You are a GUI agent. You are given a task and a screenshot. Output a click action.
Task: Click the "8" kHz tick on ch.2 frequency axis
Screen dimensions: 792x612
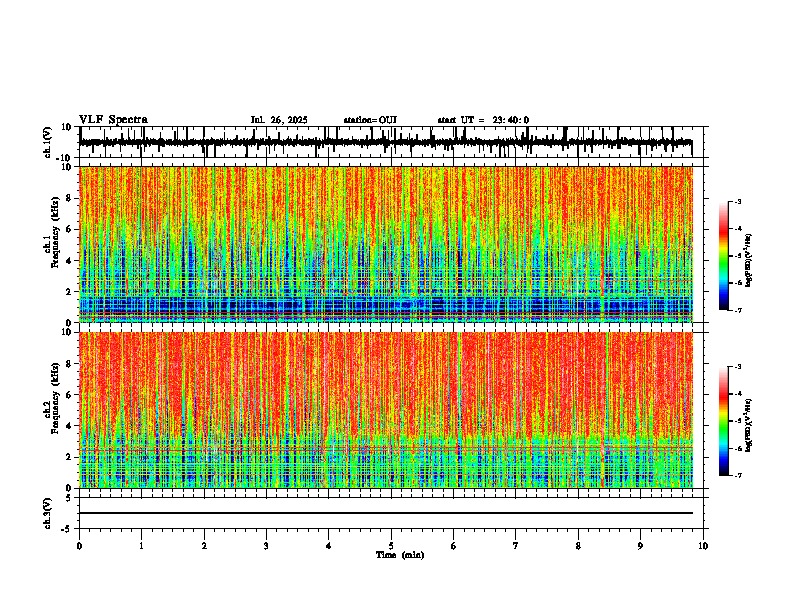[x=70, y=364]
